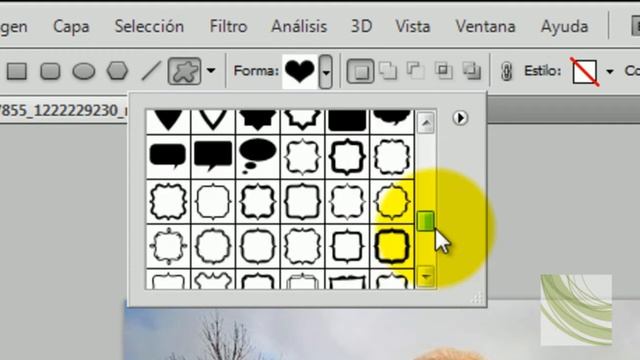Pick the rounded speech bubble shape
This screenshot has height=360, width=640.
(x=168, y=157)
